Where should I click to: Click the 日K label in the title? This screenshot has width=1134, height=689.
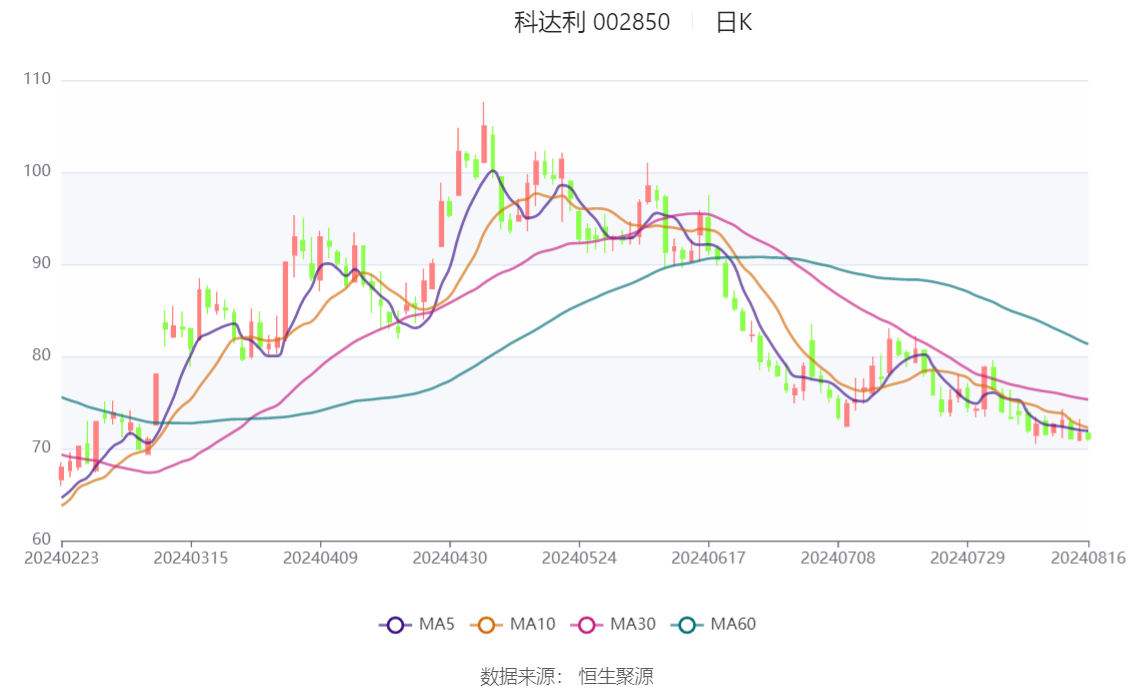coord(733,22)
